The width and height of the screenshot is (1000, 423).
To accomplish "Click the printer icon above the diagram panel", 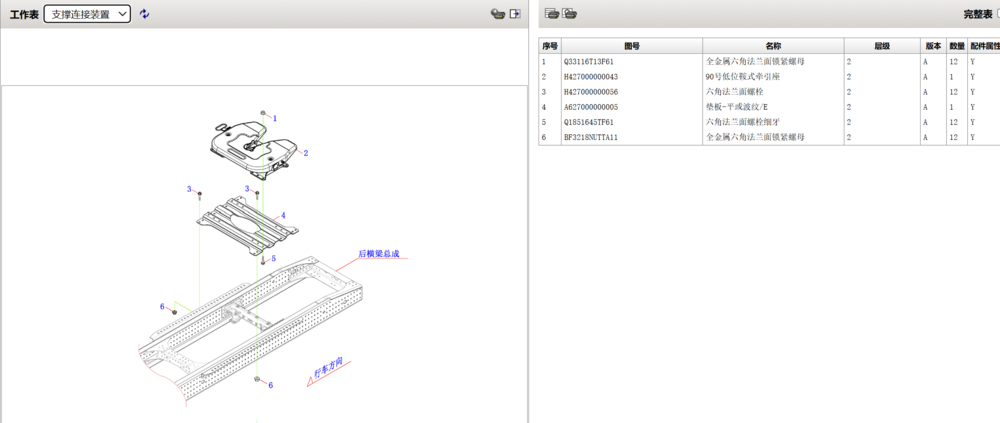I will point(497,14).
